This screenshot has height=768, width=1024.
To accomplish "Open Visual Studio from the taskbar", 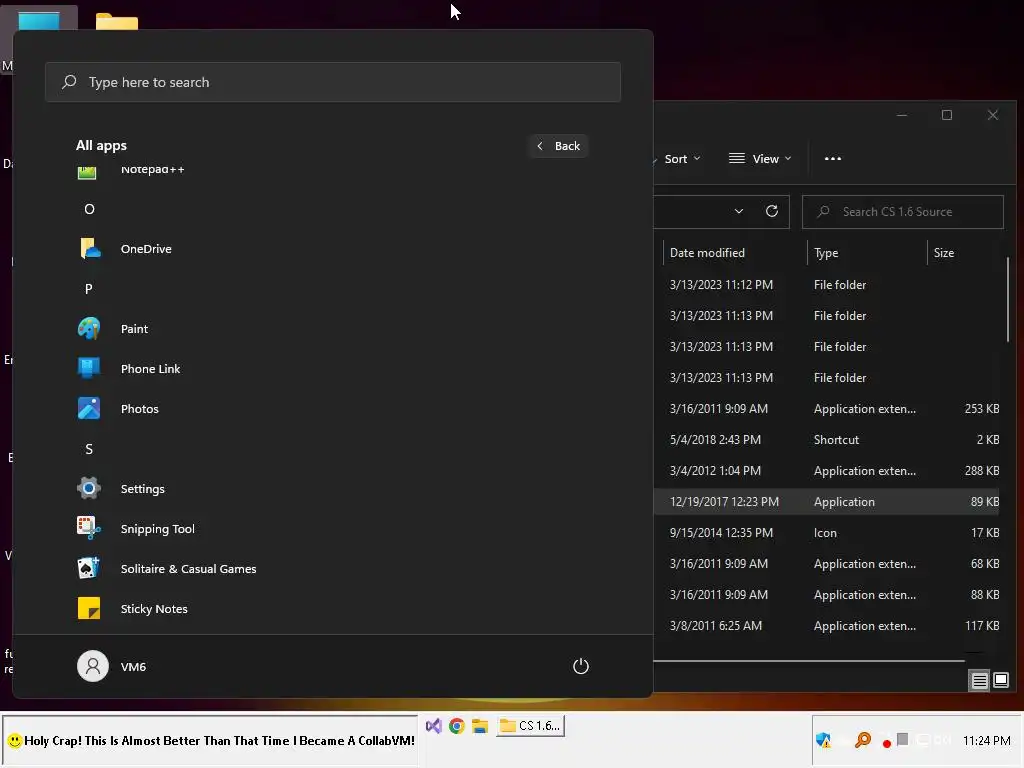I will (434, 726).
